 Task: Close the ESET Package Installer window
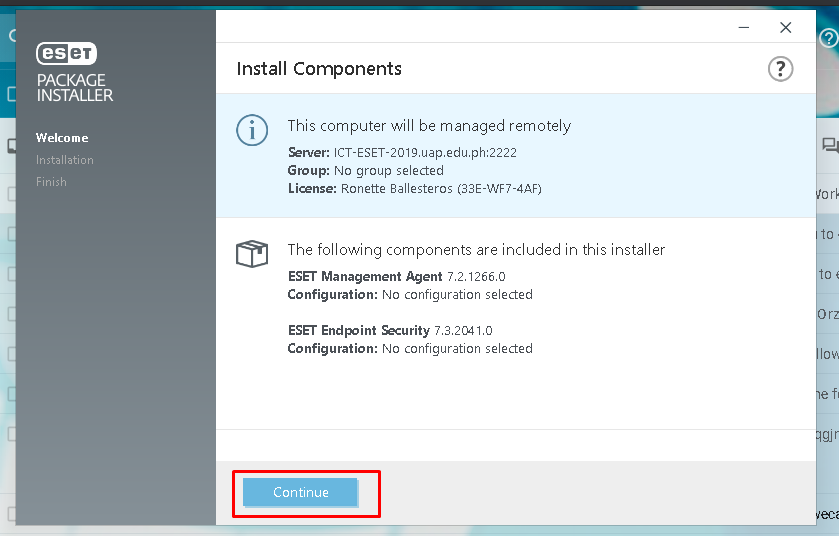tap(785, 27)
